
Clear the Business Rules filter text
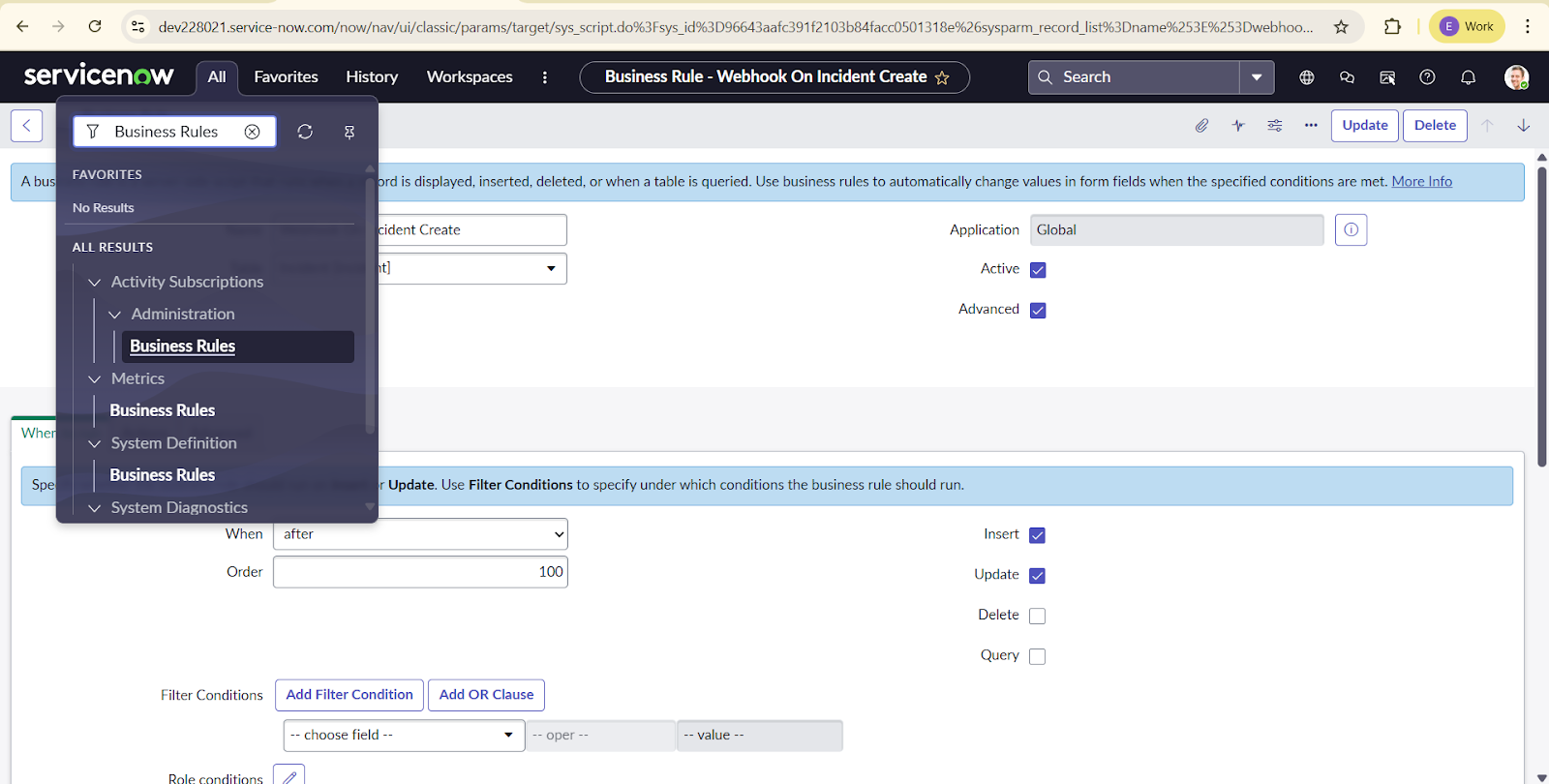click(252, 132)
